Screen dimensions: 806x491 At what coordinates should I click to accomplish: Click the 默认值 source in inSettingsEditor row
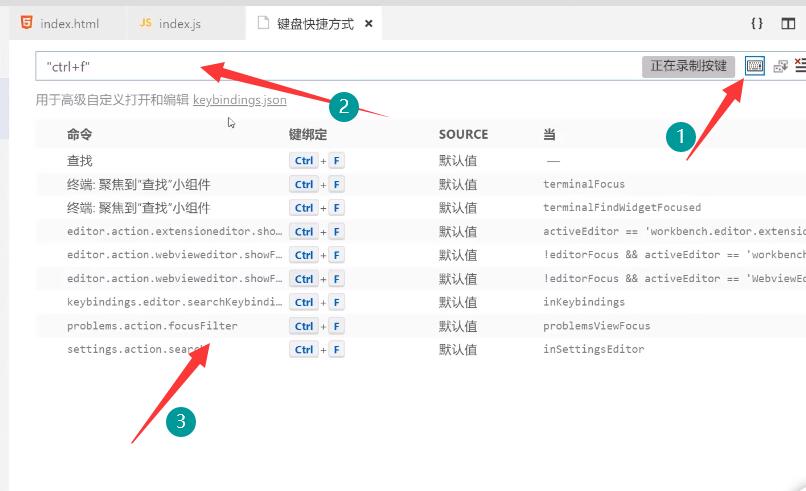coord(457,350)
